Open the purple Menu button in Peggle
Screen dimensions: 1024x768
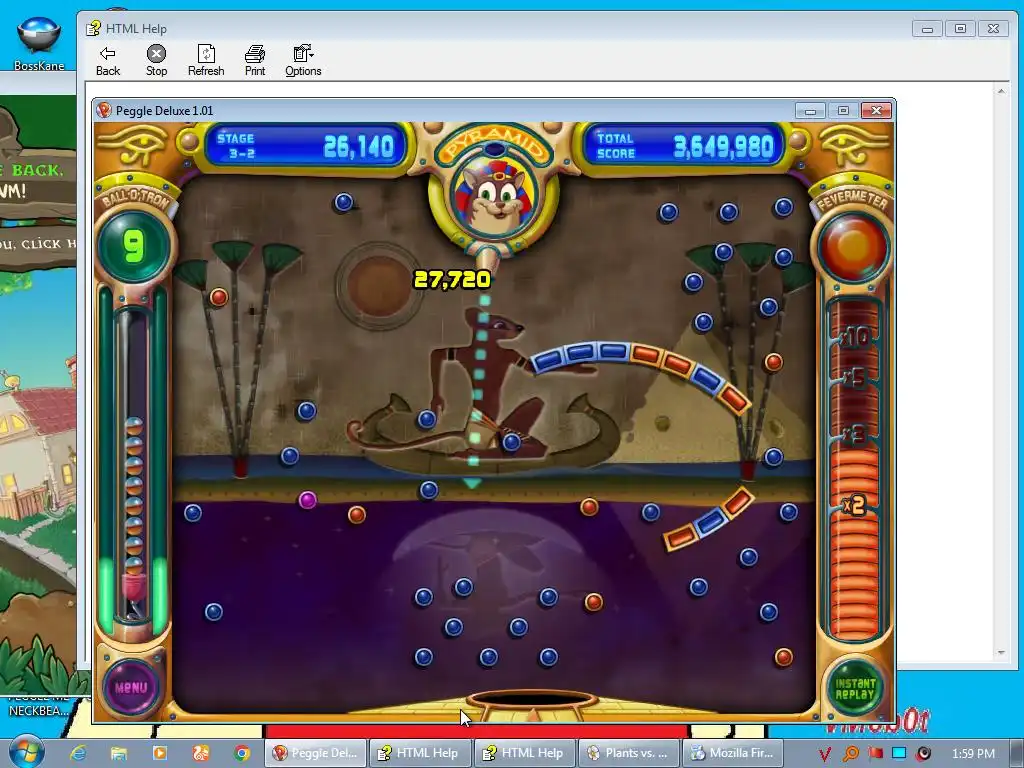point(131,687)
